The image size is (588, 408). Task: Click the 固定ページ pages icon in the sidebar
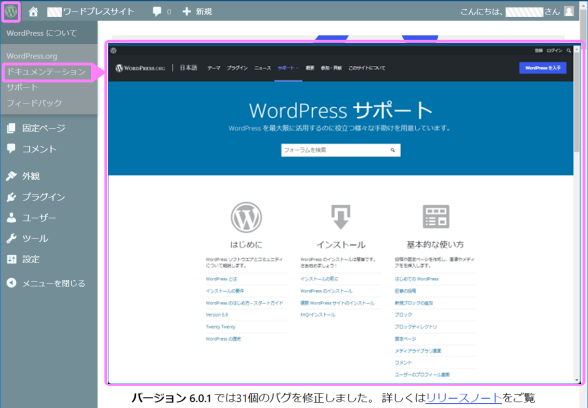(x=11, y=128)
